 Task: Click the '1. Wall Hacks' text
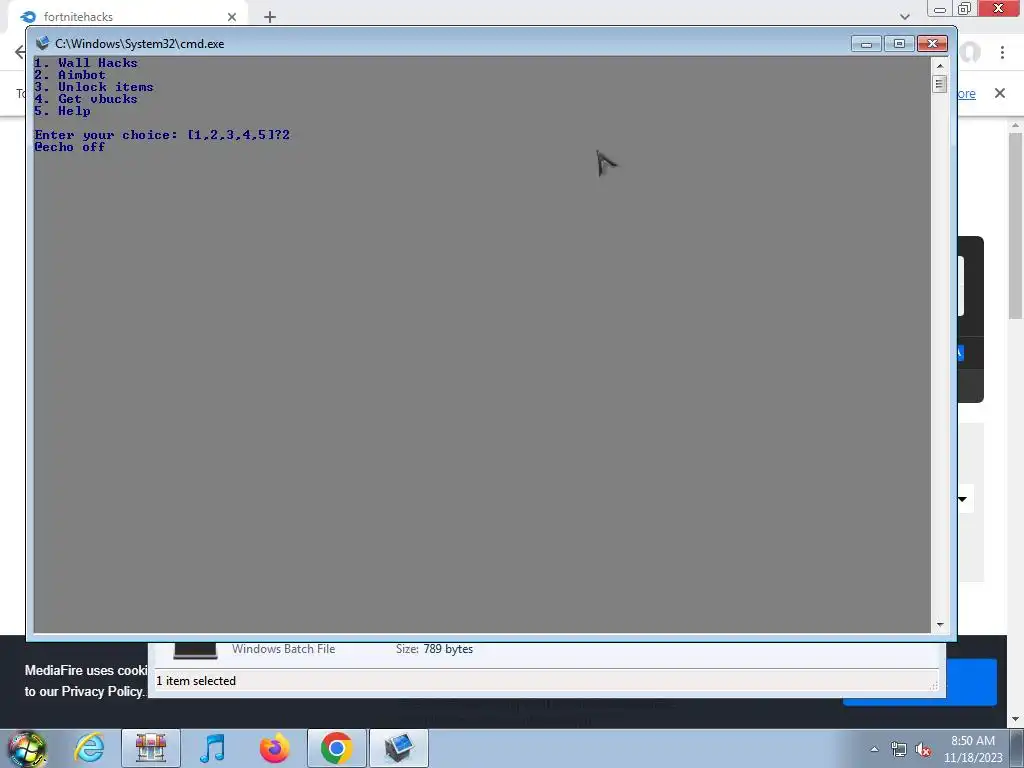pyautogui.click(x=86, y=63)
